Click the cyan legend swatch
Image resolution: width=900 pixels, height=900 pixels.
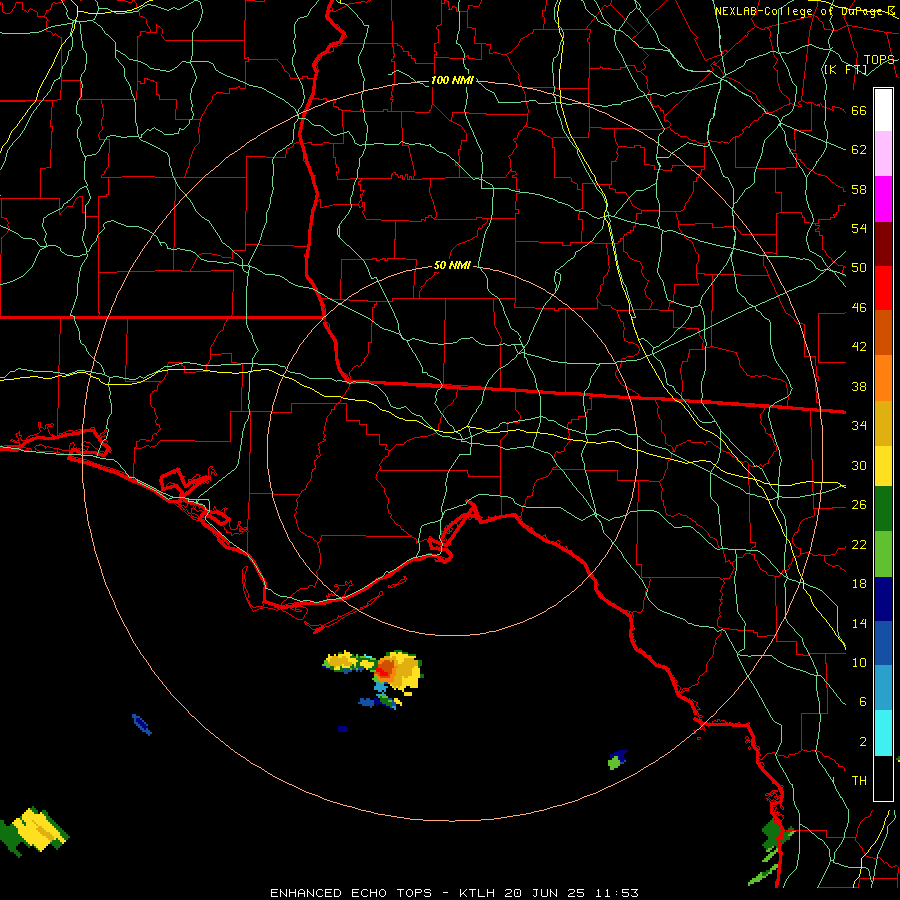pos(883,733)
